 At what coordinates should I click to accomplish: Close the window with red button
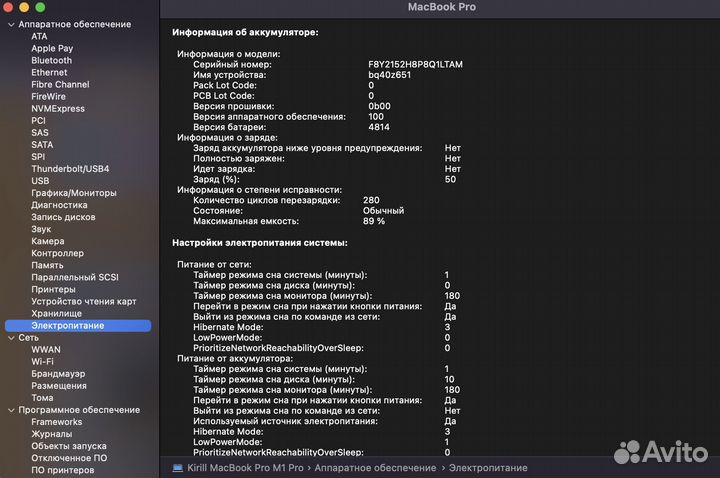(x=8, y=7)
